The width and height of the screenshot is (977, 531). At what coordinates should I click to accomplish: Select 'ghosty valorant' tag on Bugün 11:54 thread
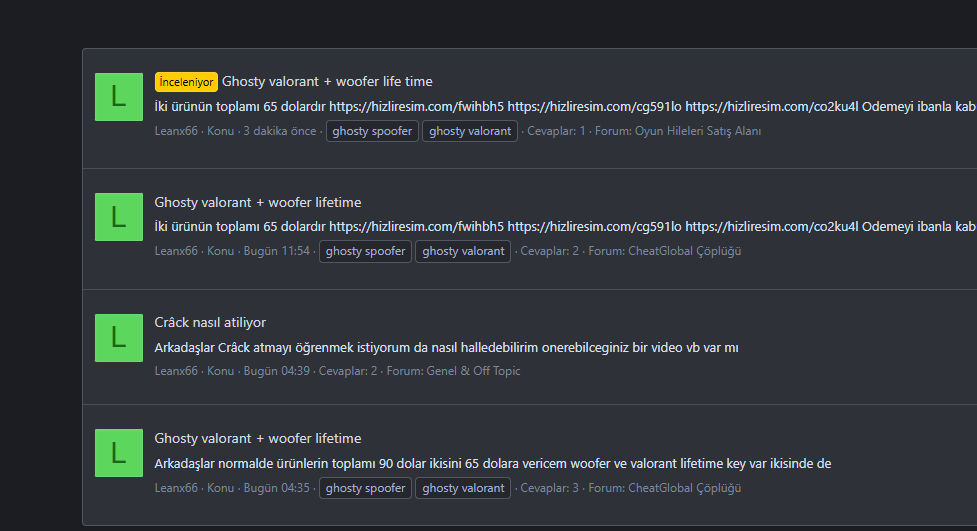[x=463, y=251]
